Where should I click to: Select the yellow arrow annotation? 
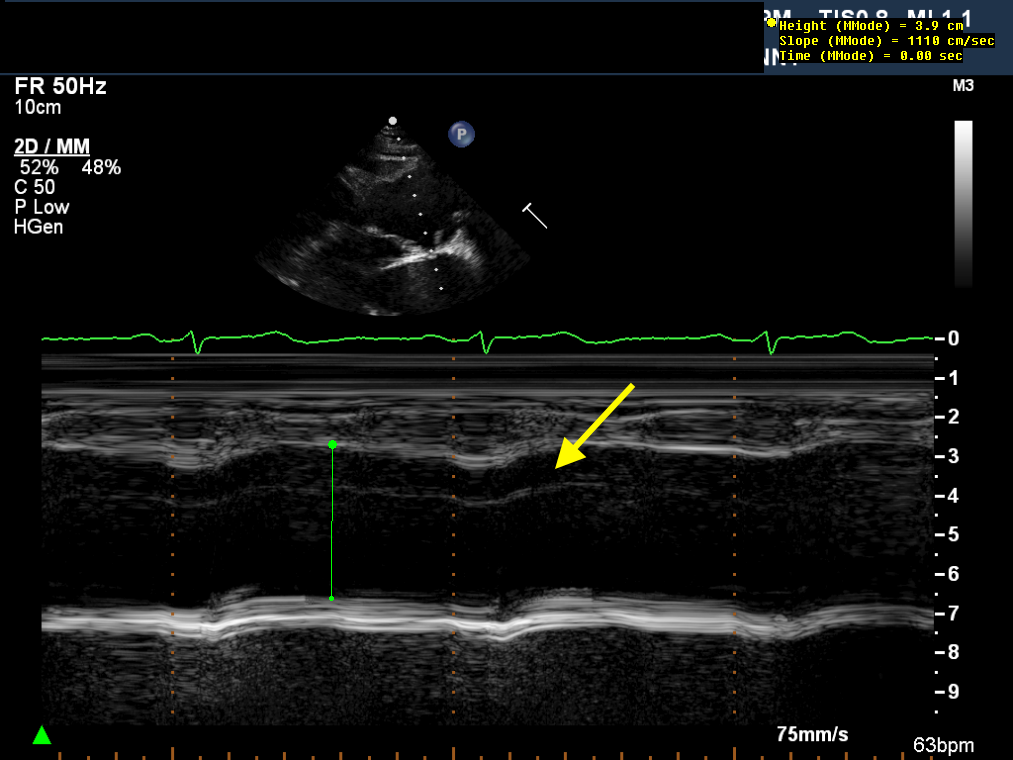(594, 426)
